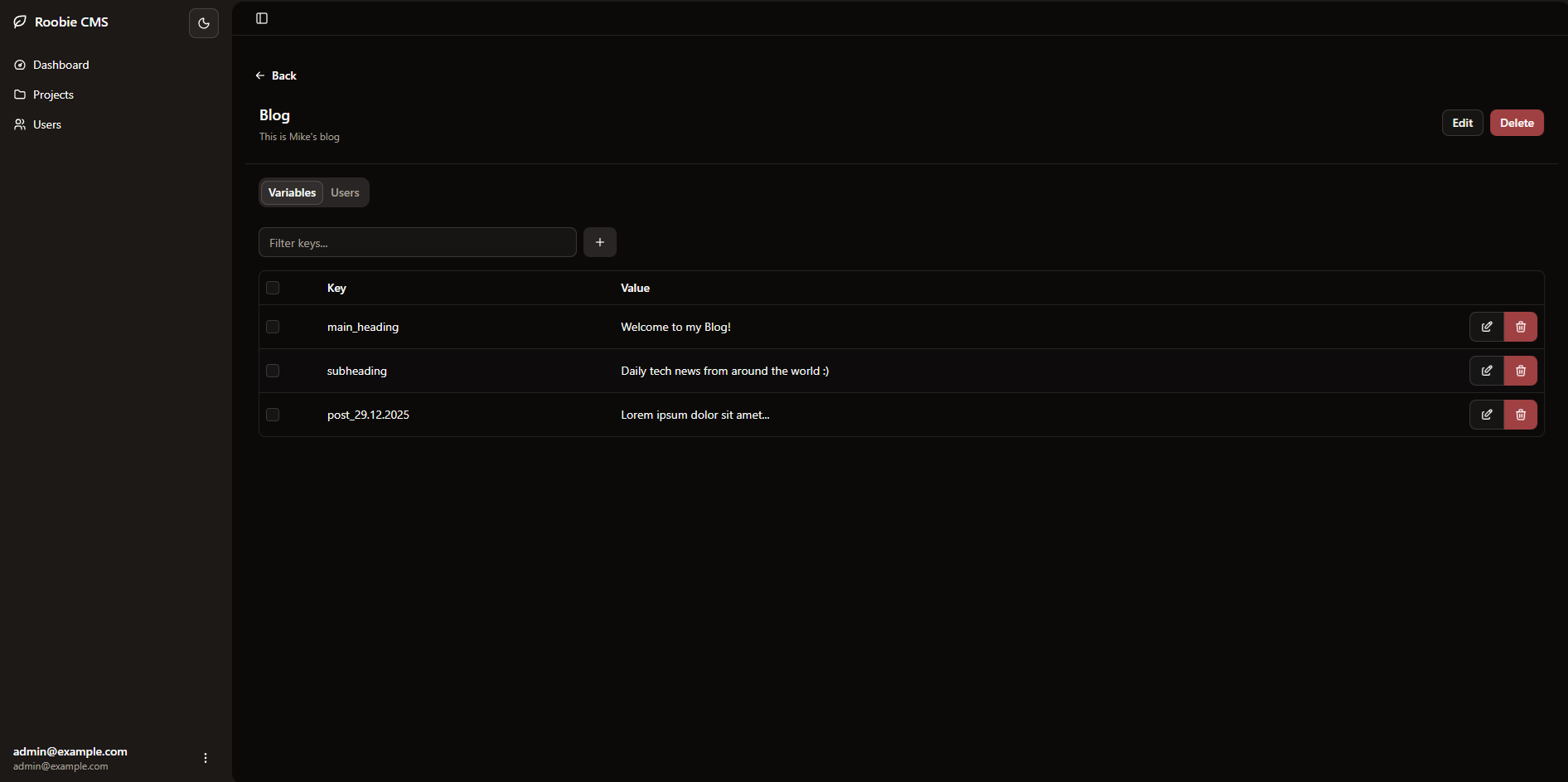The image size is (1568, 782).
Task: Edit the subheading variable pencil icon
Action: pos(1487,371)
